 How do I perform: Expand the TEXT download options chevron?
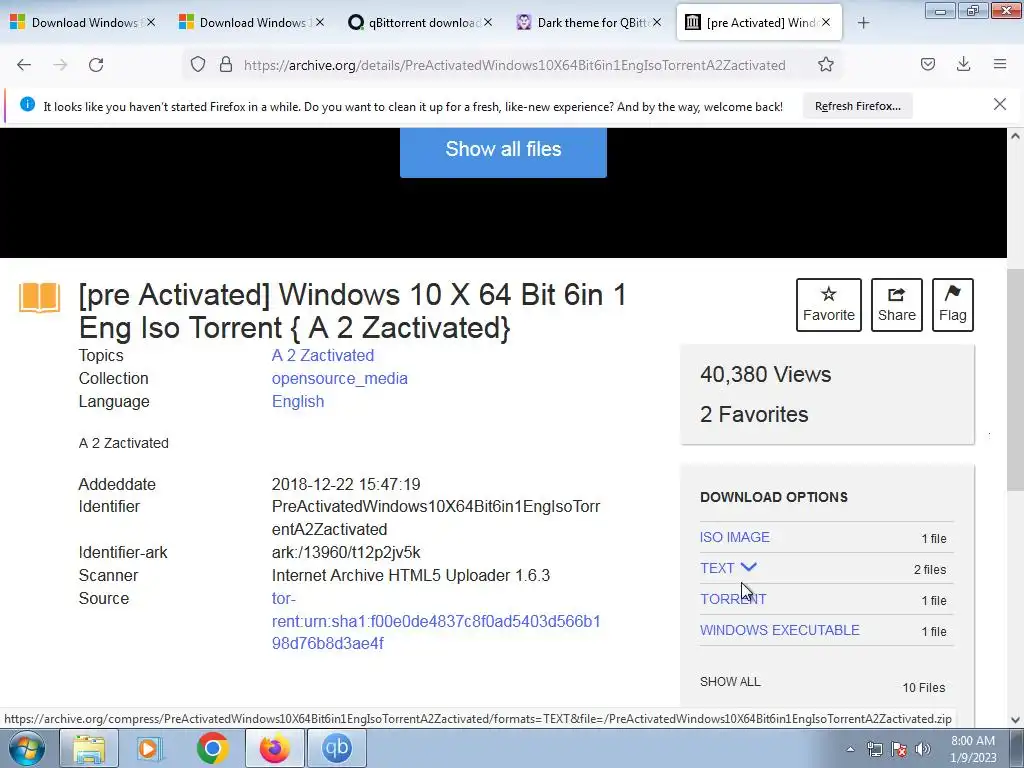pyautogui.click(x=748, y=567)
